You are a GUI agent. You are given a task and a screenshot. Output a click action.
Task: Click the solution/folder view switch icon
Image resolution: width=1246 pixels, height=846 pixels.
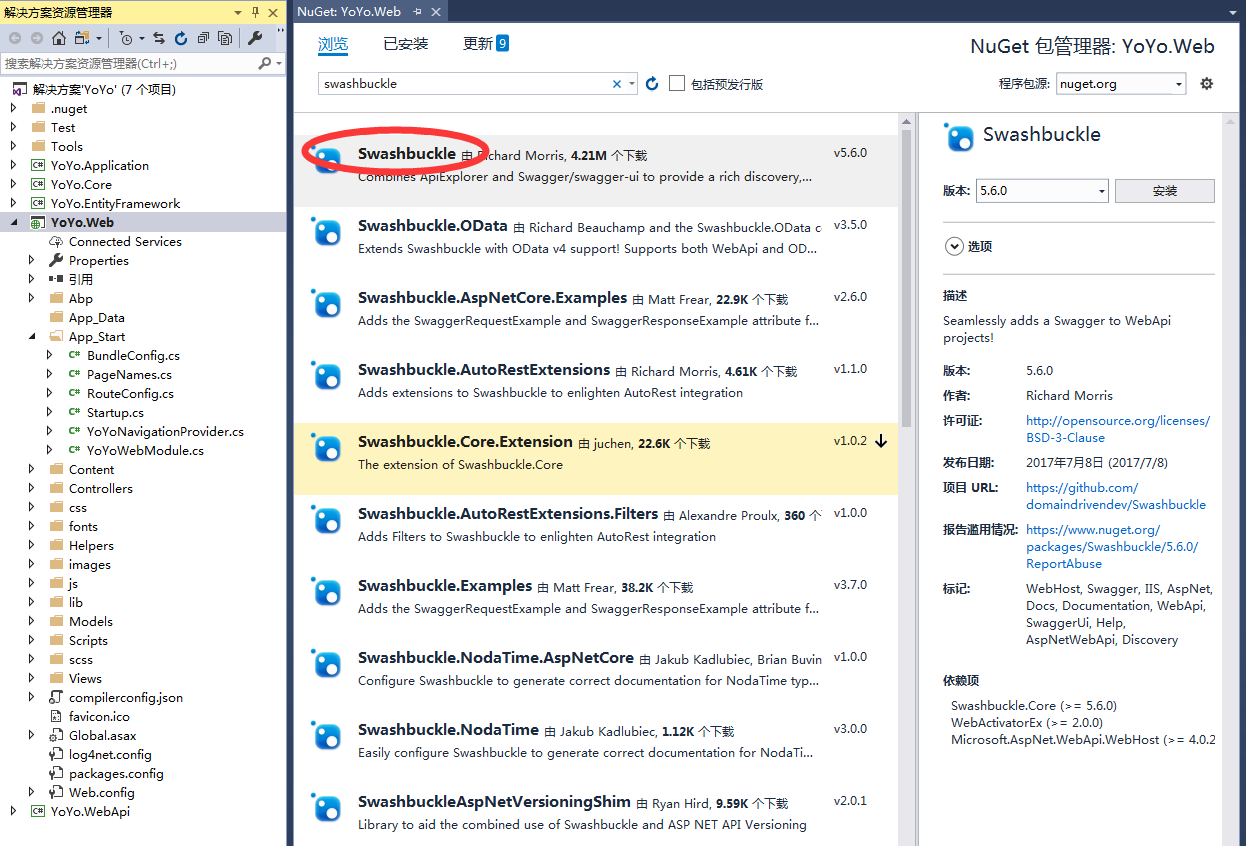[82, 38]
